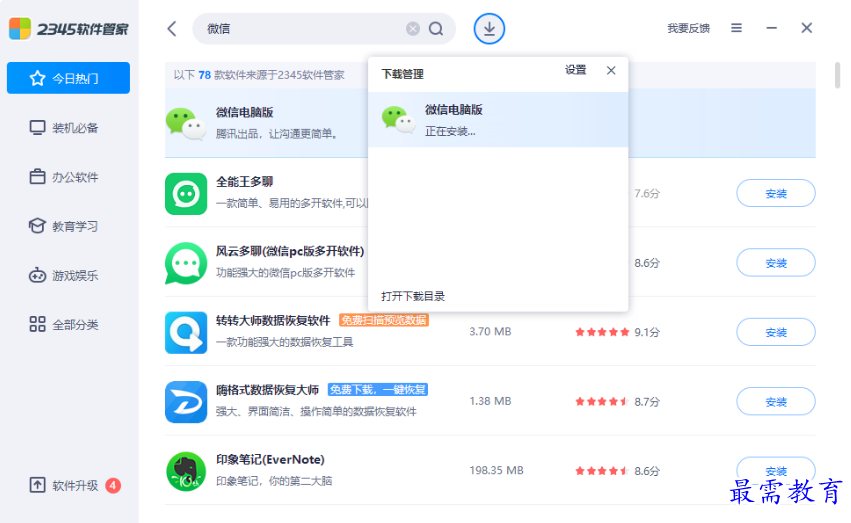Click the red 4 update badge
This screenshot has height=523, width=851.
(113, 485)
